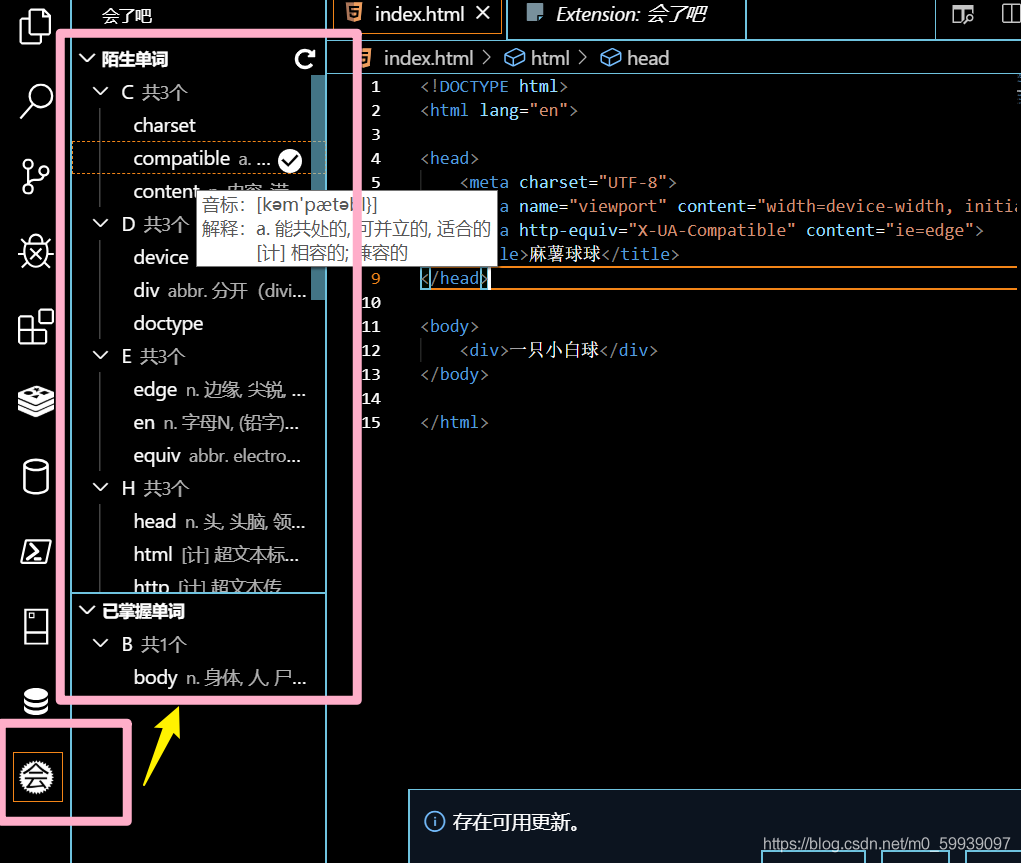Select the word equiv
Viewport: 1021px width, 863px height.
tap(156, 455)
